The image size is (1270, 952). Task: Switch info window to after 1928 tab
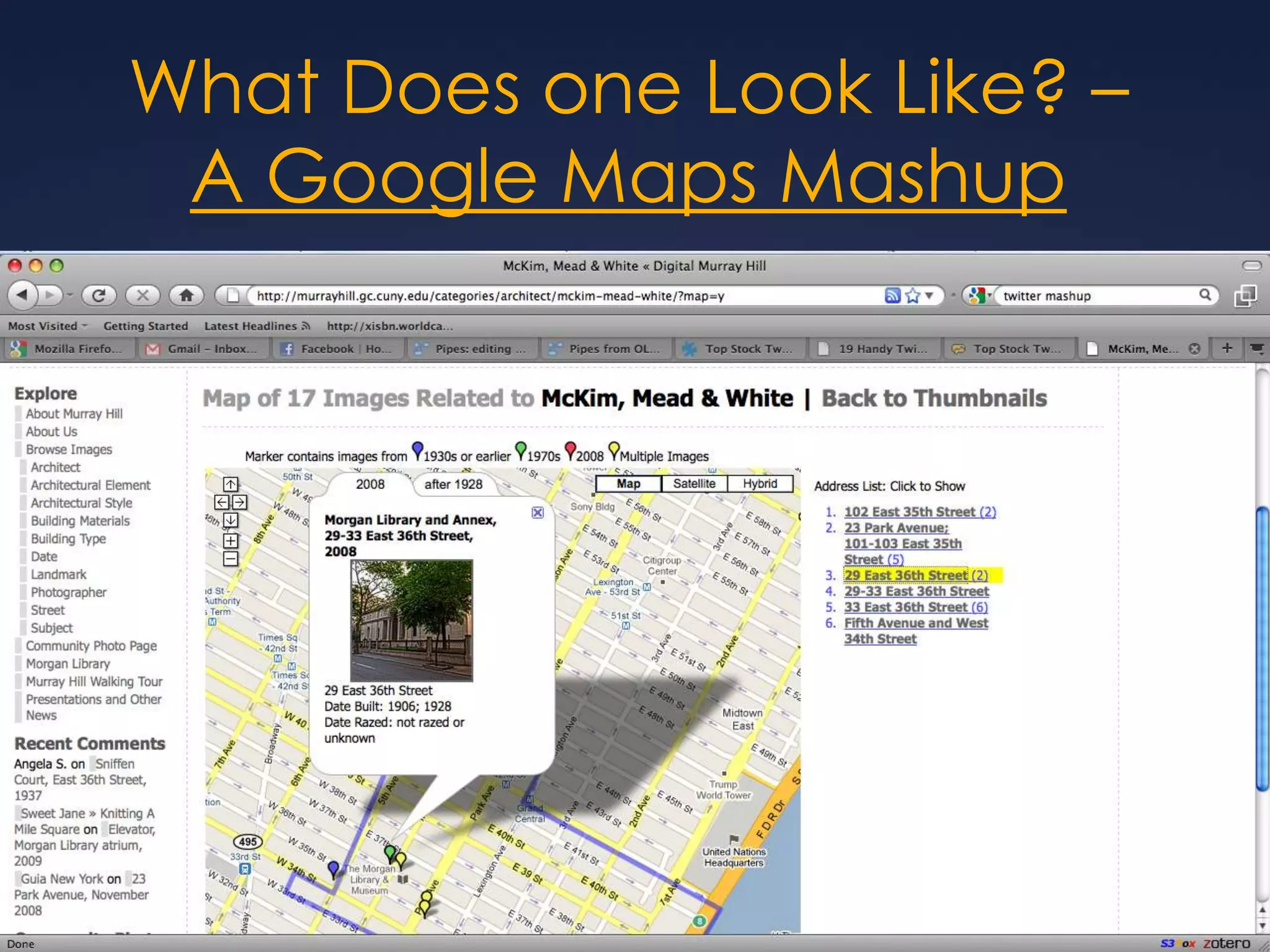tap(453, 484)
